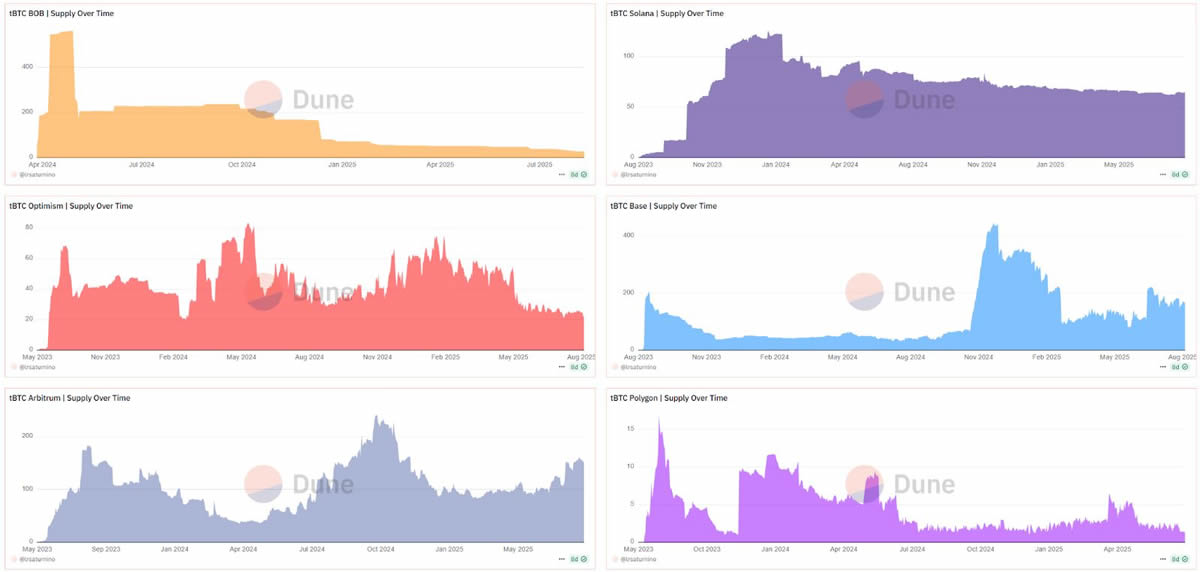The width and height of the screenshot is (1200, 572).
Task: Click the tBTC BOB Supply Over Time title
Action: 68,13
